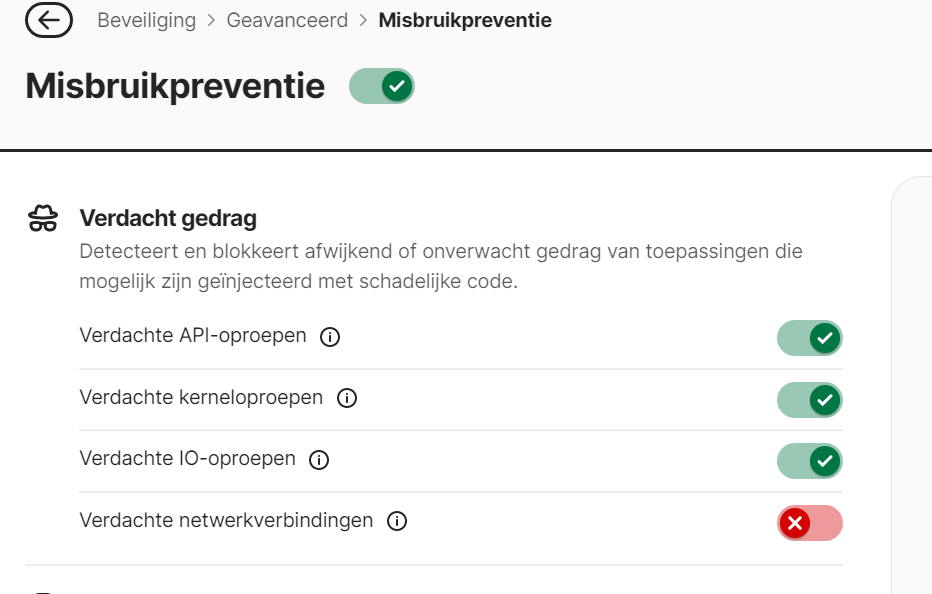Select the Verdachte IO-oproepen label text
This screenshot has width=932, height=594.
187,459
